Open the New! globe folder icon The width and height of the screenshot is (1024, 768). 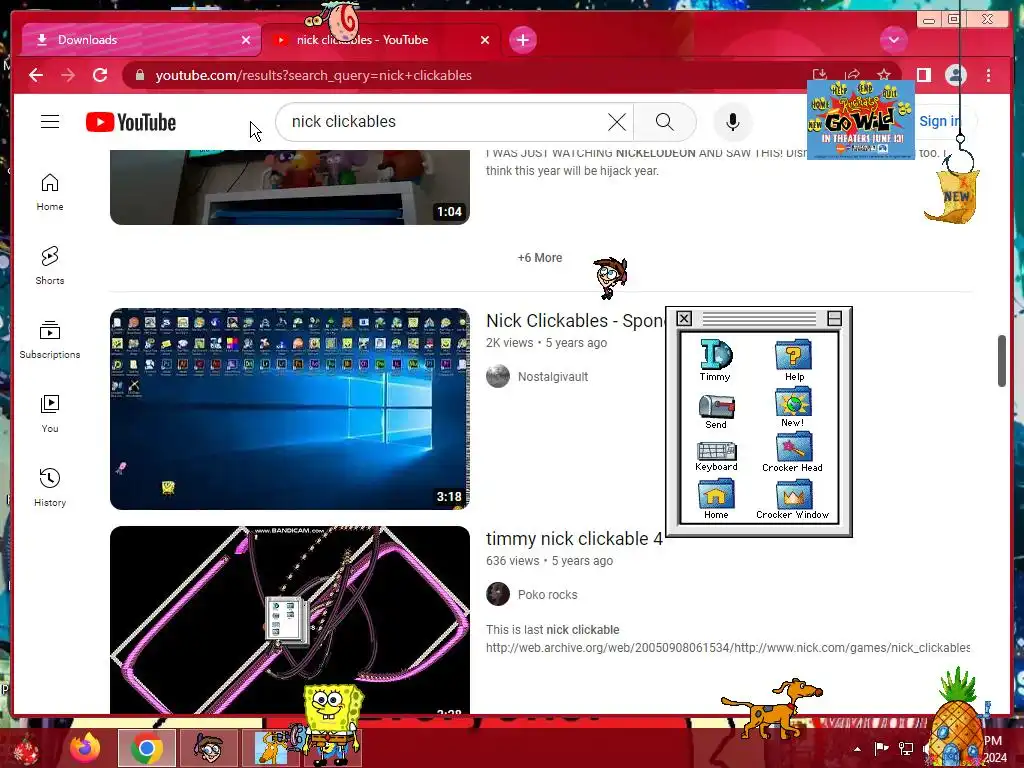point(793,408)
